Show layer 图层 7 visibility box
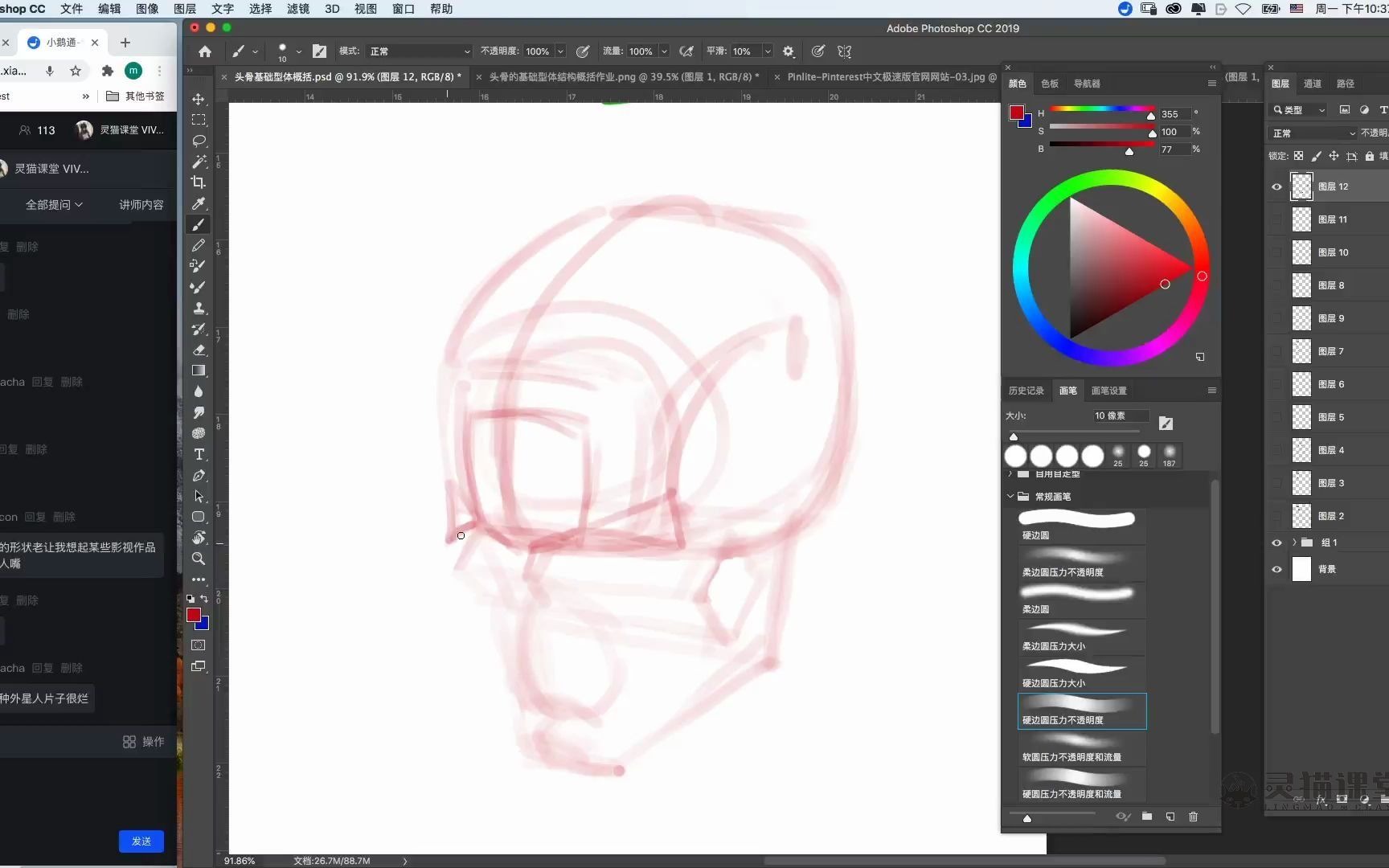This screenshot has height=868, width=1389. [1276, 351]
